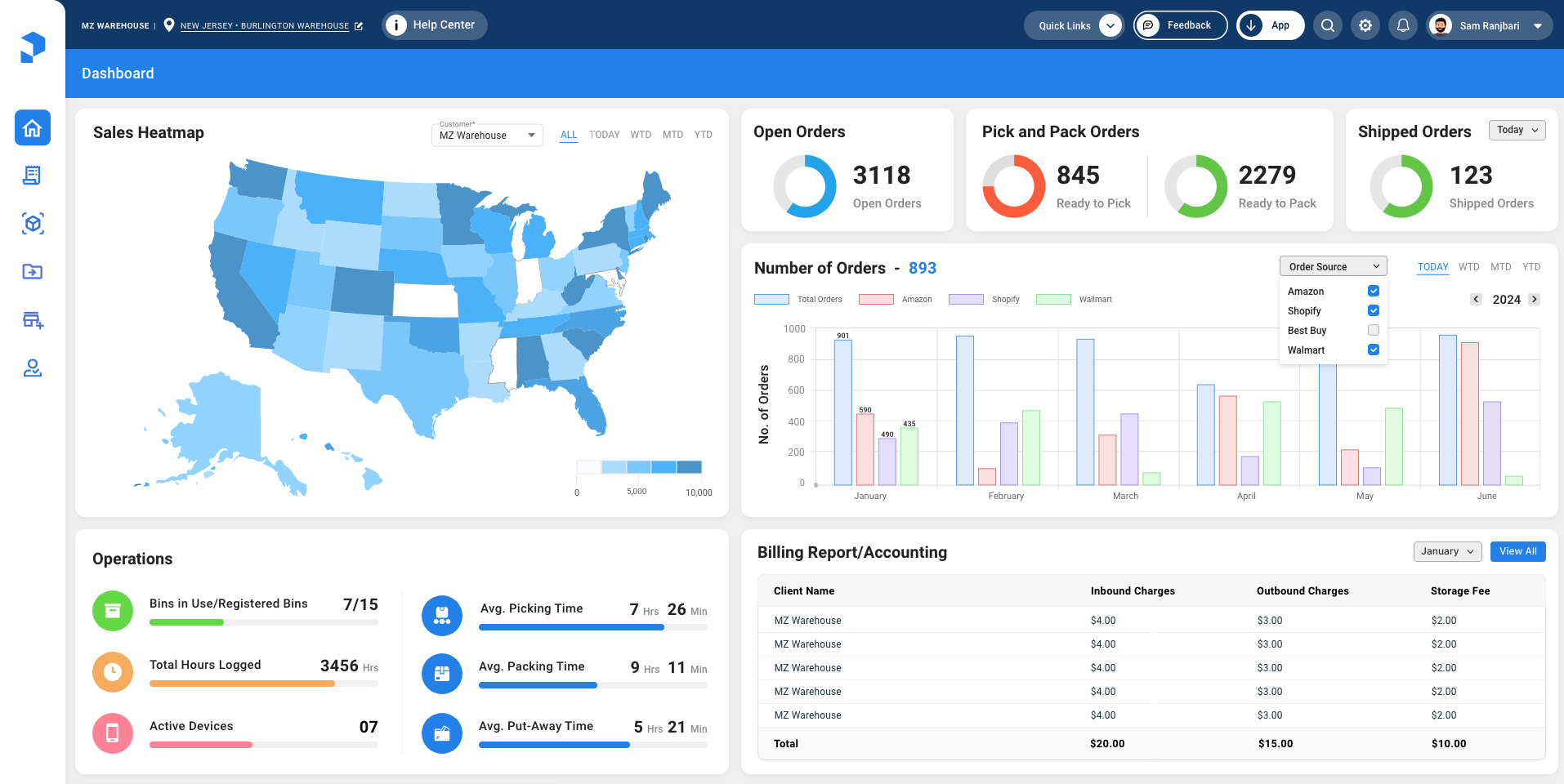This screenshot has width=1564, height=784.
Task: Toggle the Walmart order source checkbox
Action: point(1374,350)
